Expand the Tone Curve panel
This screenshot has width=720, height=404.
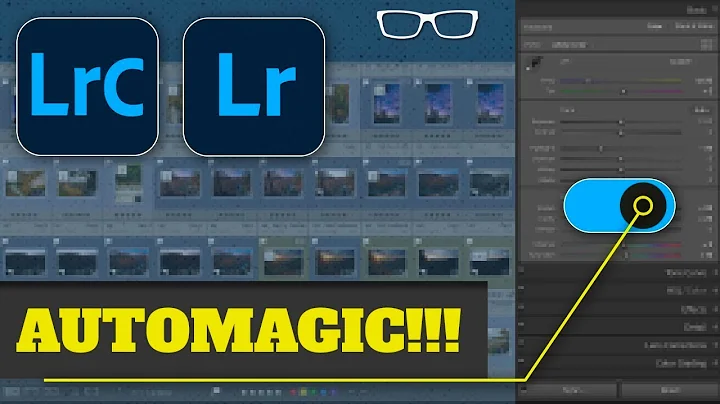tap(686, 273)
